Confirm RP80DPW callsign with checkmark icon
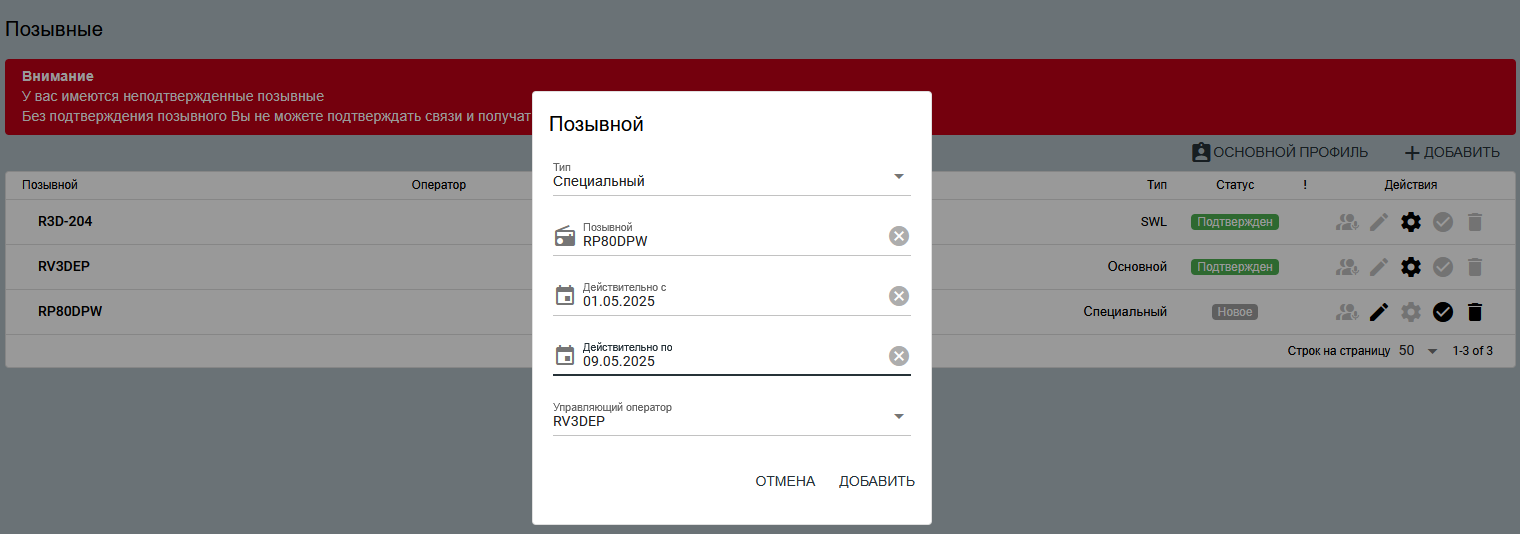The width and height of the screenshot is (1520, 534). tap(1442, 312)
